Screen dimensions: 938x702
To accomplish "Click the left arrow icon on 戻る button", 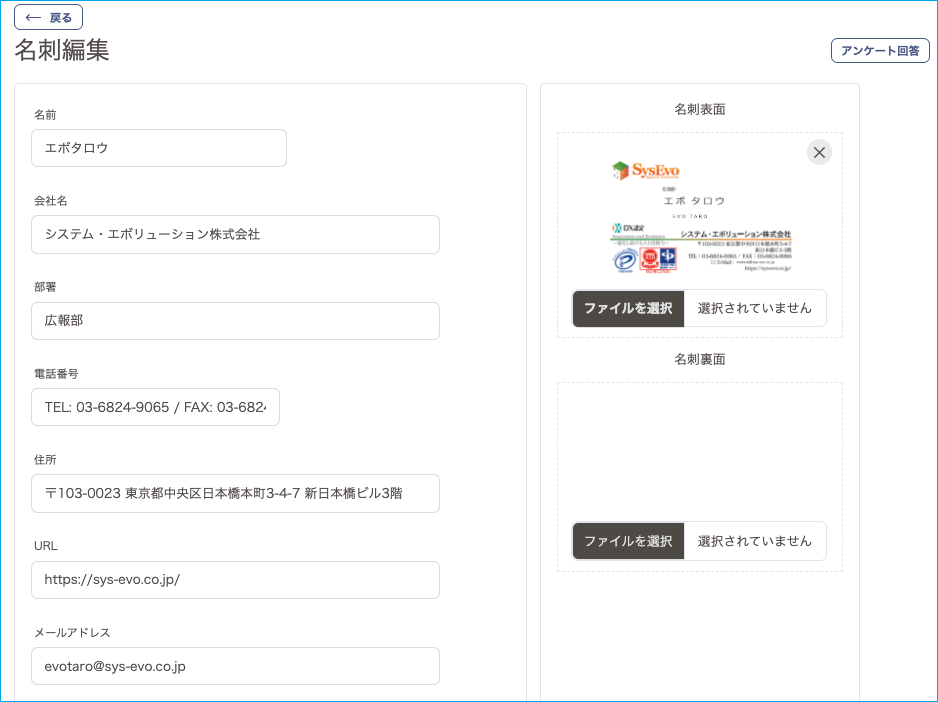I will click(36, 16).
